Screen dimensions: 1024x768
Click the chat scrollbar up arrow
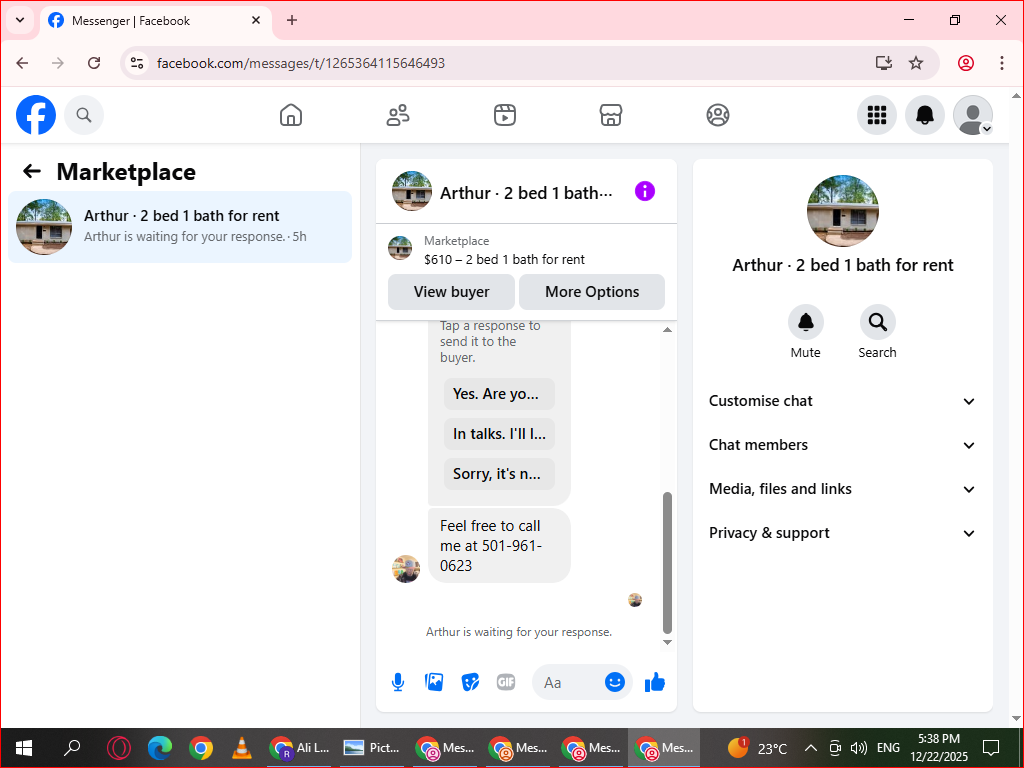coord(667,330)
